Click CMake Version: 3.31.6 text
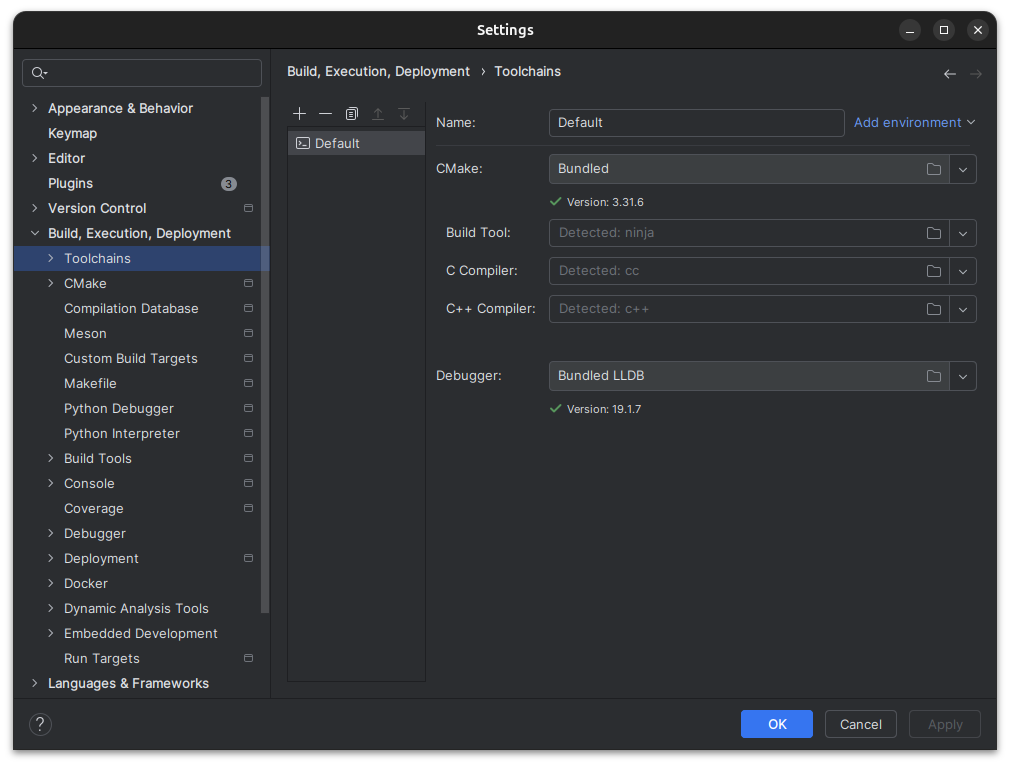This screenshot has width=1010, height=766. (x=605, y=202)
